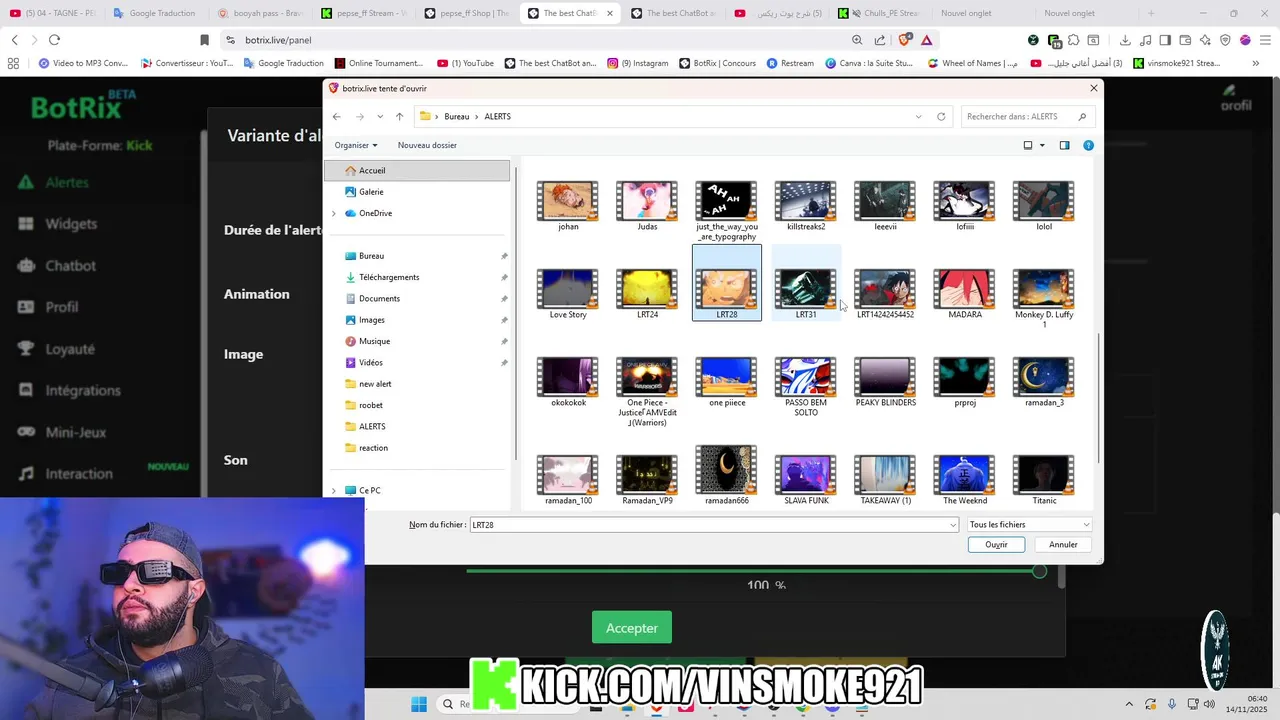Viewport: 1280px width, 720px height.
Task: Expand the OneDrive tree node
Action: pyautogui.click(x=334, y=213)
